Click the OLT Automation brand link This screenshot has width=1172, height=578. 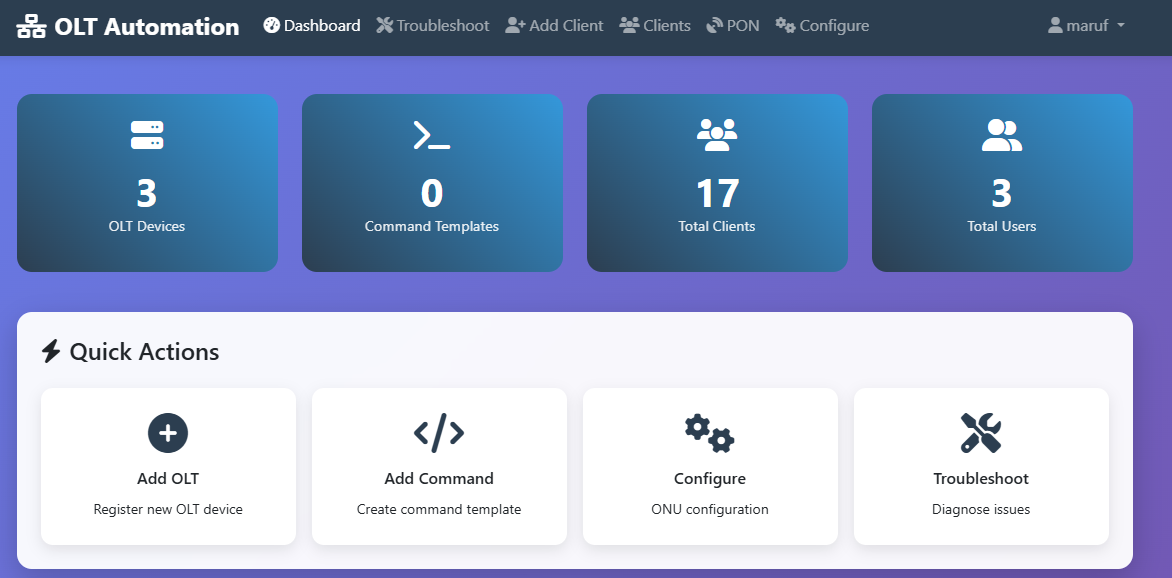tap(128, 27)
